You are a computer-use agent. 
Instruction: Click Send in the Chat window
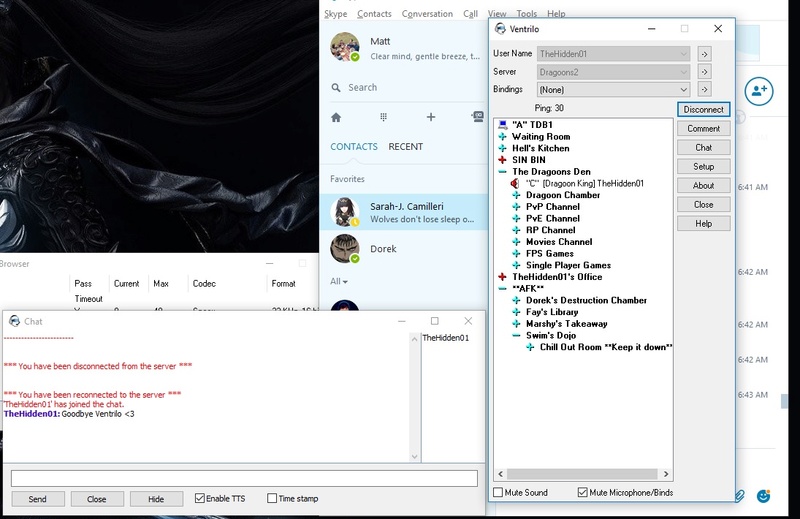pos(38,499)
